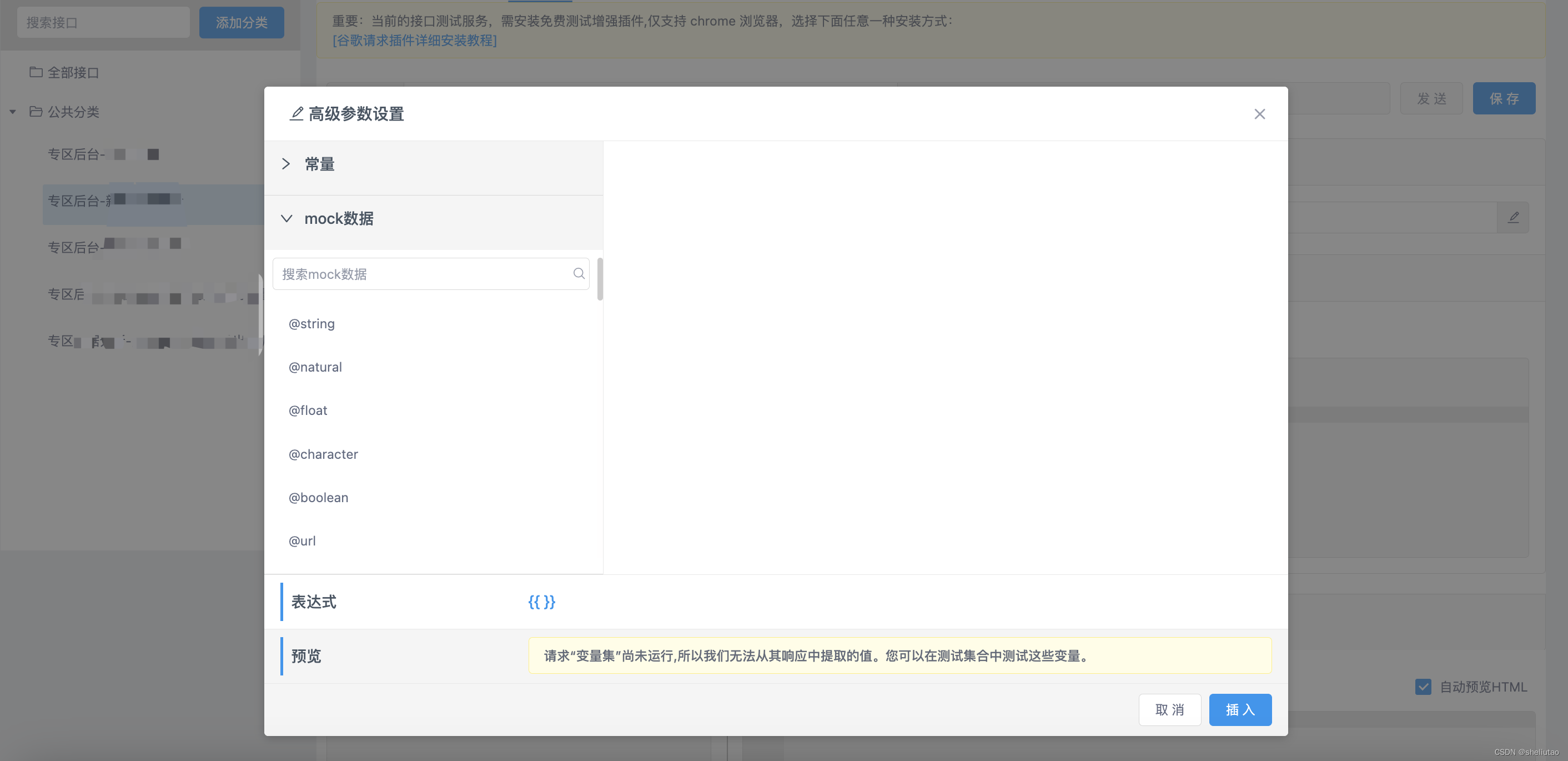Screen dimensions: 1568x761
Task: Select the @string mock item
Action: pyautogui.click(x=311, y=324)
